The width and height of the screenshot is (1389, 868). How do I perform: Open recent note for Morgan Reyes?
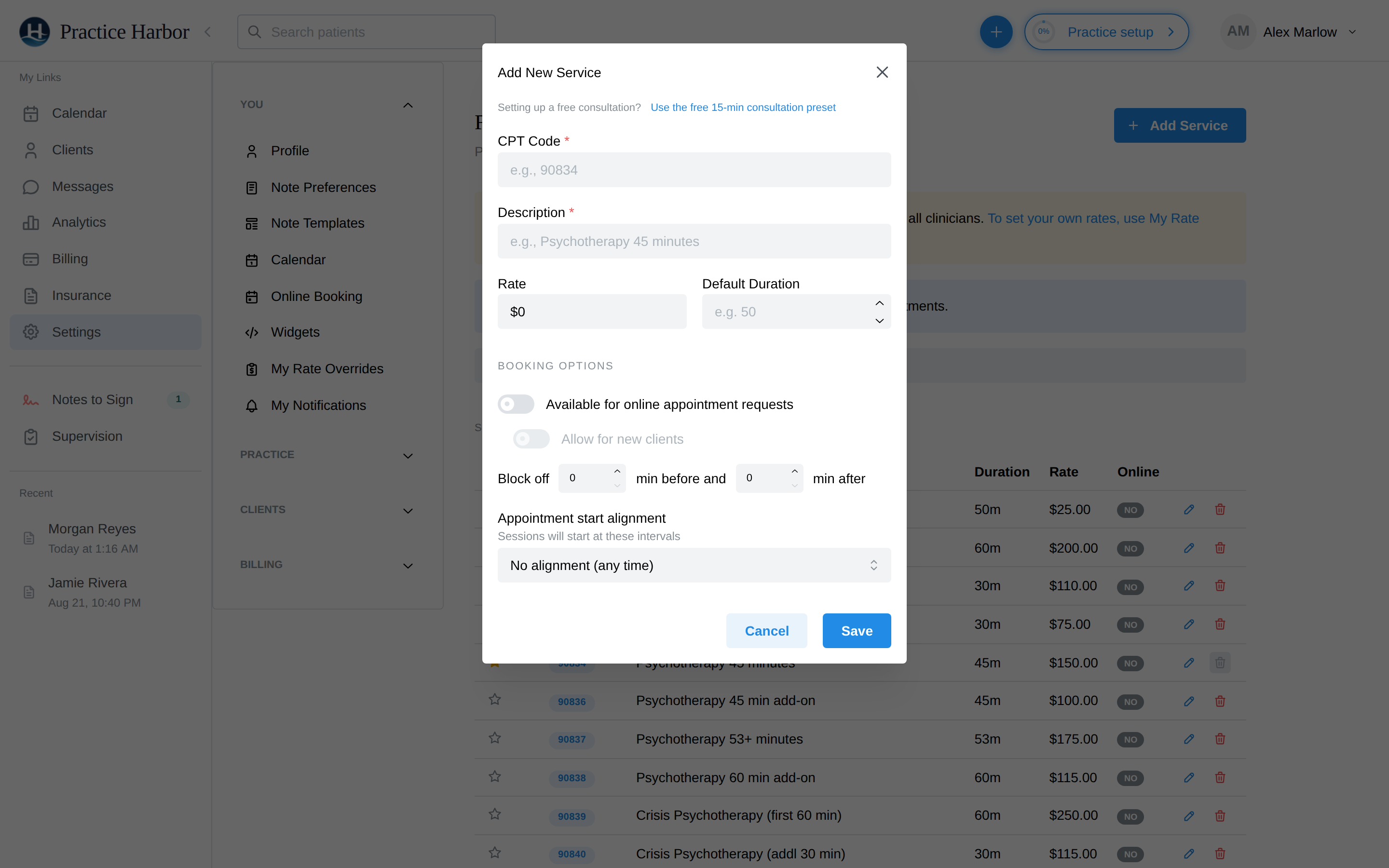coord(106,538)
